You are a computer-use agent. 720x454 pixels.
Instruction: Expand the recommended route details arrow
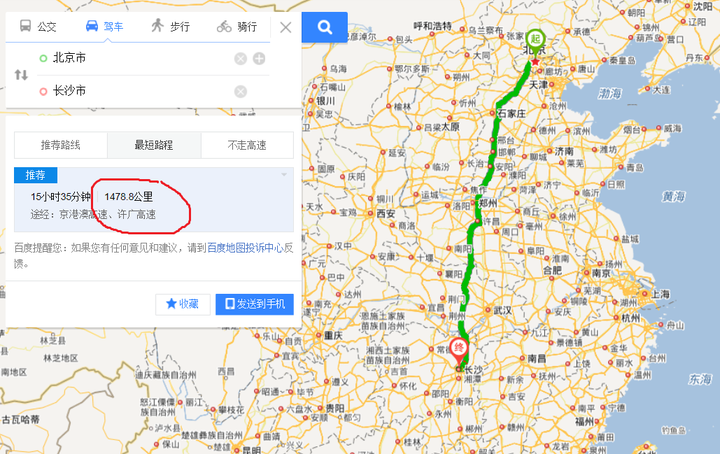tap(284, 174)
